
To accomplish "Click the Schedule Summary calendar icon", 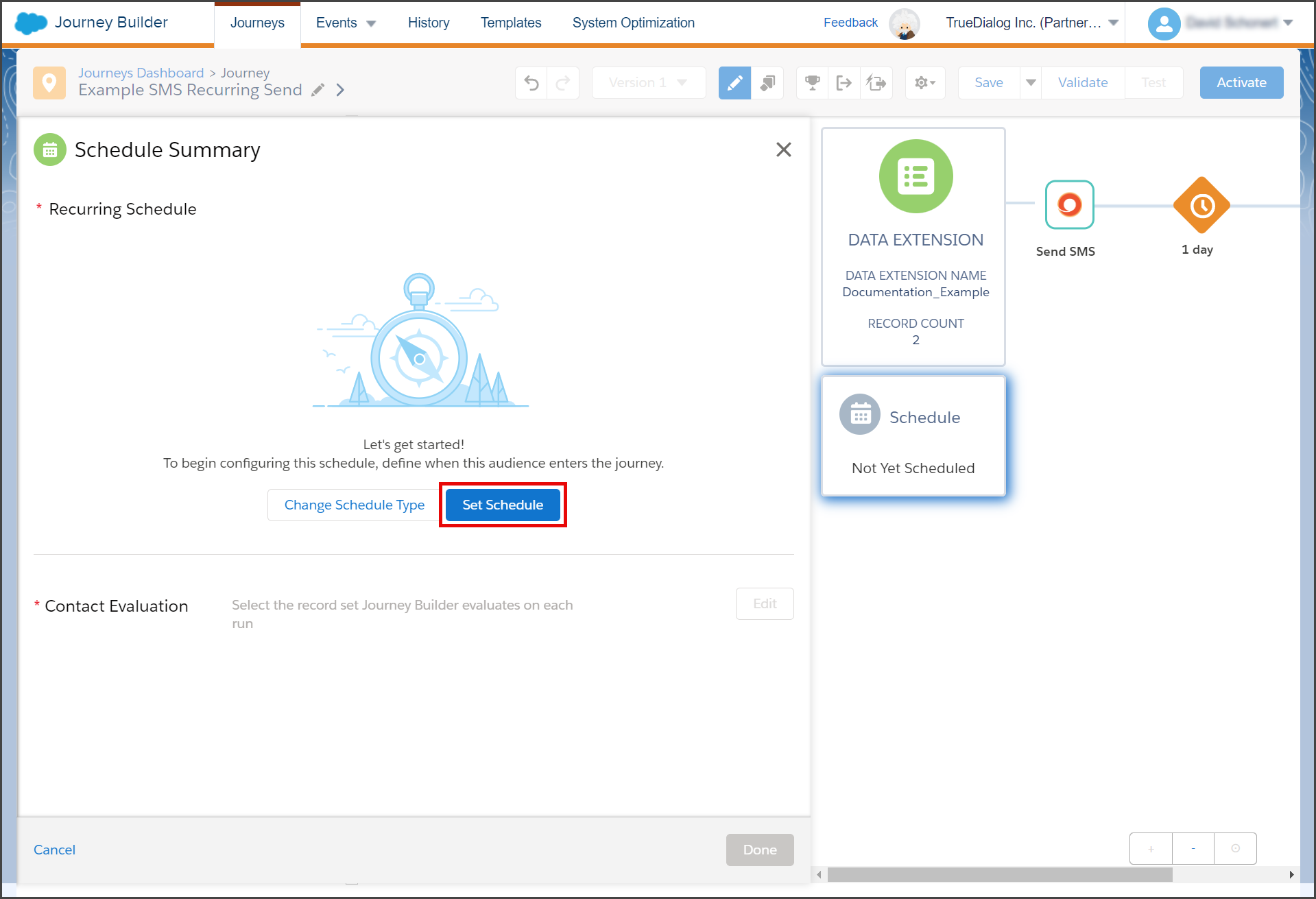I will [50, 149].
